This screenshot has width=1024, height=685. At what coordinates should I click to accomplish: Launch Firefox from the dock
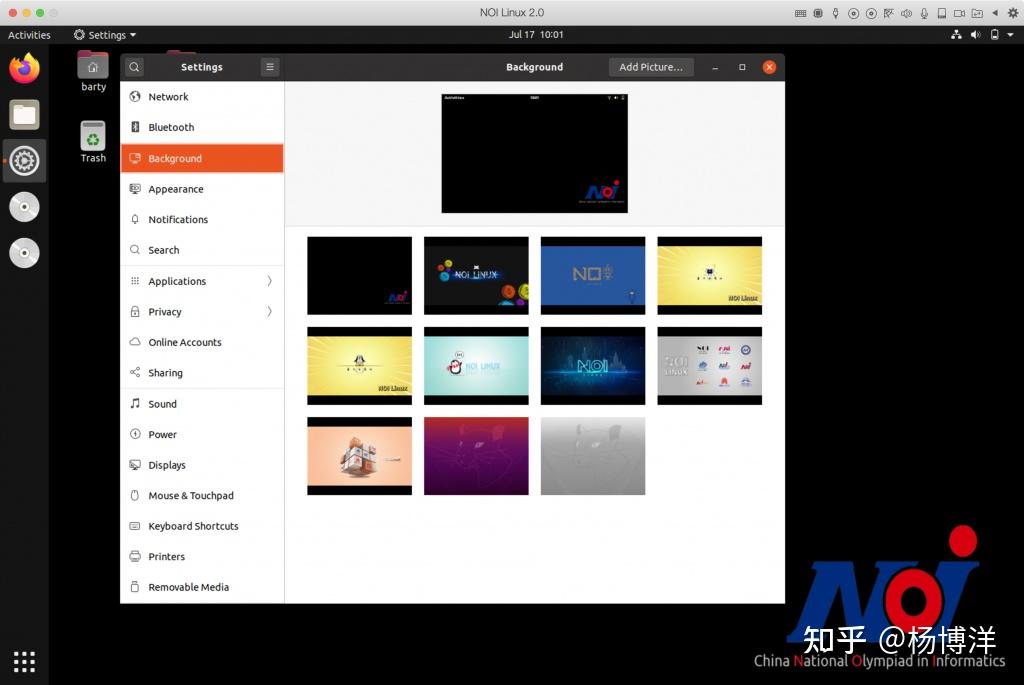click(23, 68)
